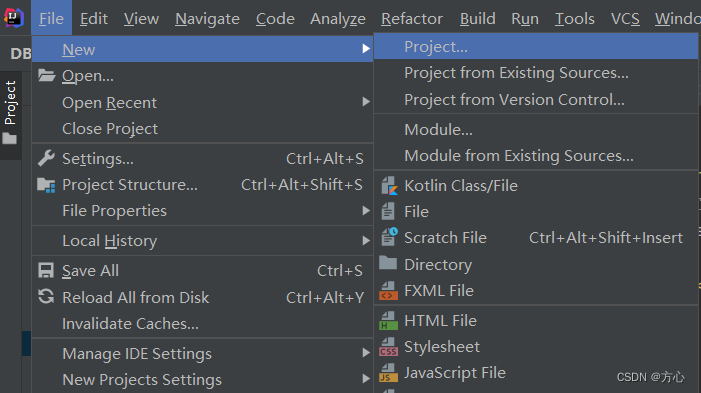This screenshot has width=701, height=393.
Task: Click the Settings wrench icon
Action: pos(46,158)
